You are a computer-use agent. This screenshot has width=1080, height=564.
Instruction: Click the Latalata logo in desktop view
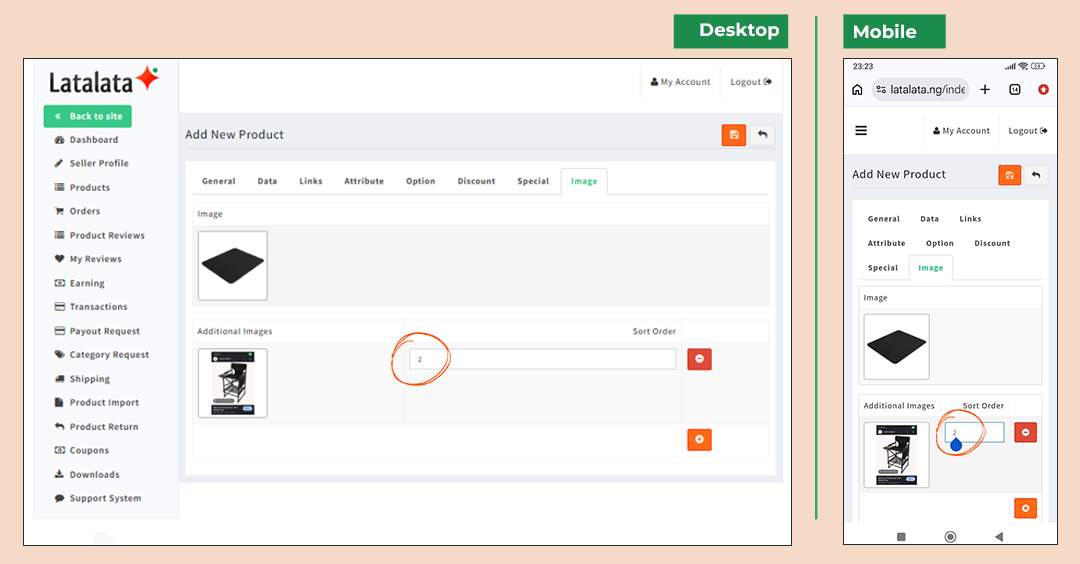pyautogui.click(x=104, y=81)
